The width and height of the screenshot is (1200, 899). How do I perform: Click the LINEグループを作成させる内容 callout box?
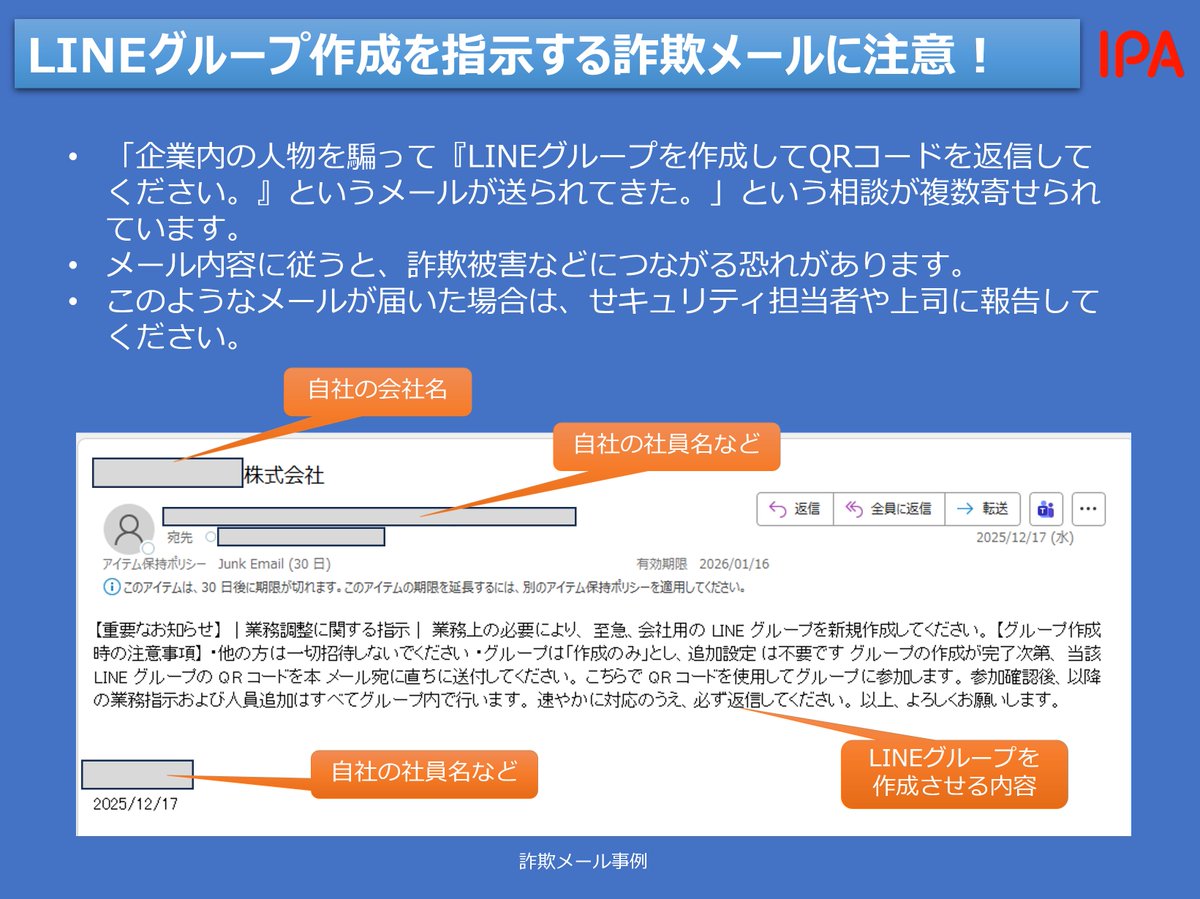coord(953,773)
